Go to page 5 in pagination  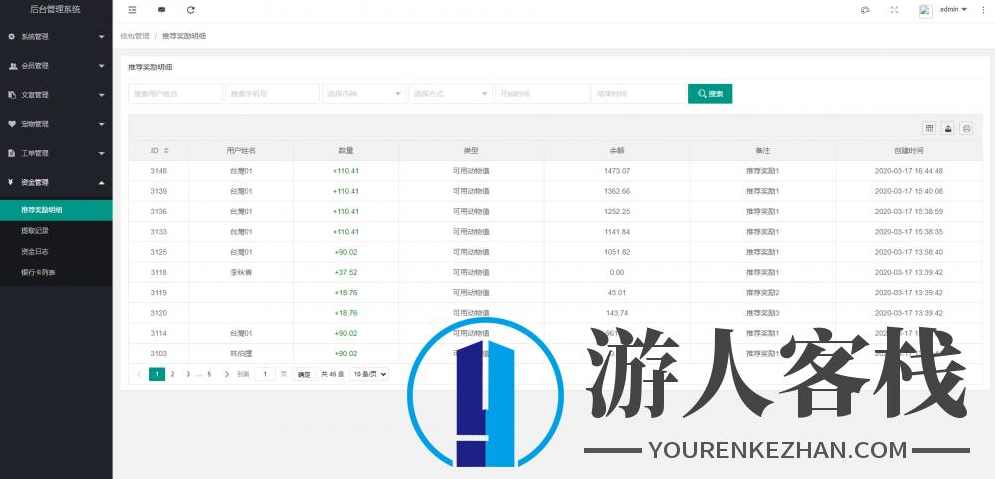pos(209,374)
